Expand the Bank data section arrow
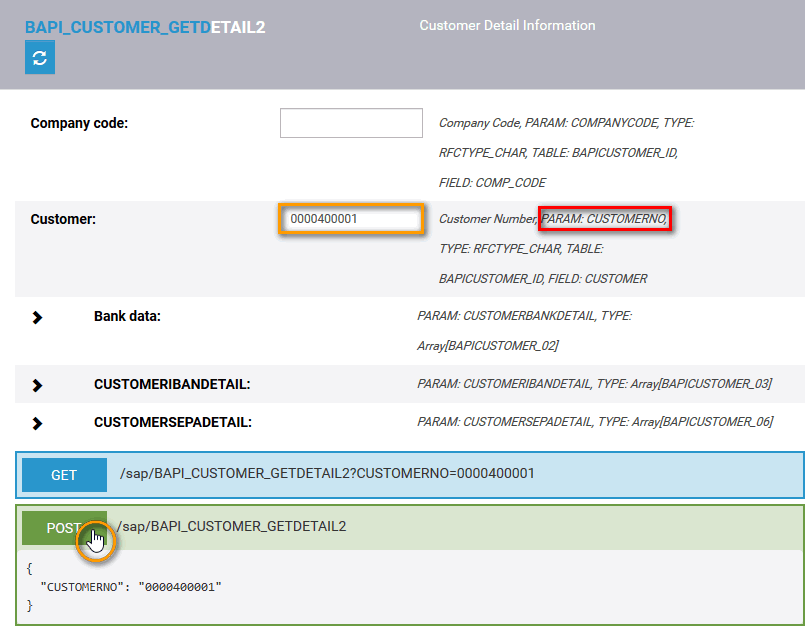The width and height of the screenshot is (805, 626). pyautogui.click(x=37, y=317)
